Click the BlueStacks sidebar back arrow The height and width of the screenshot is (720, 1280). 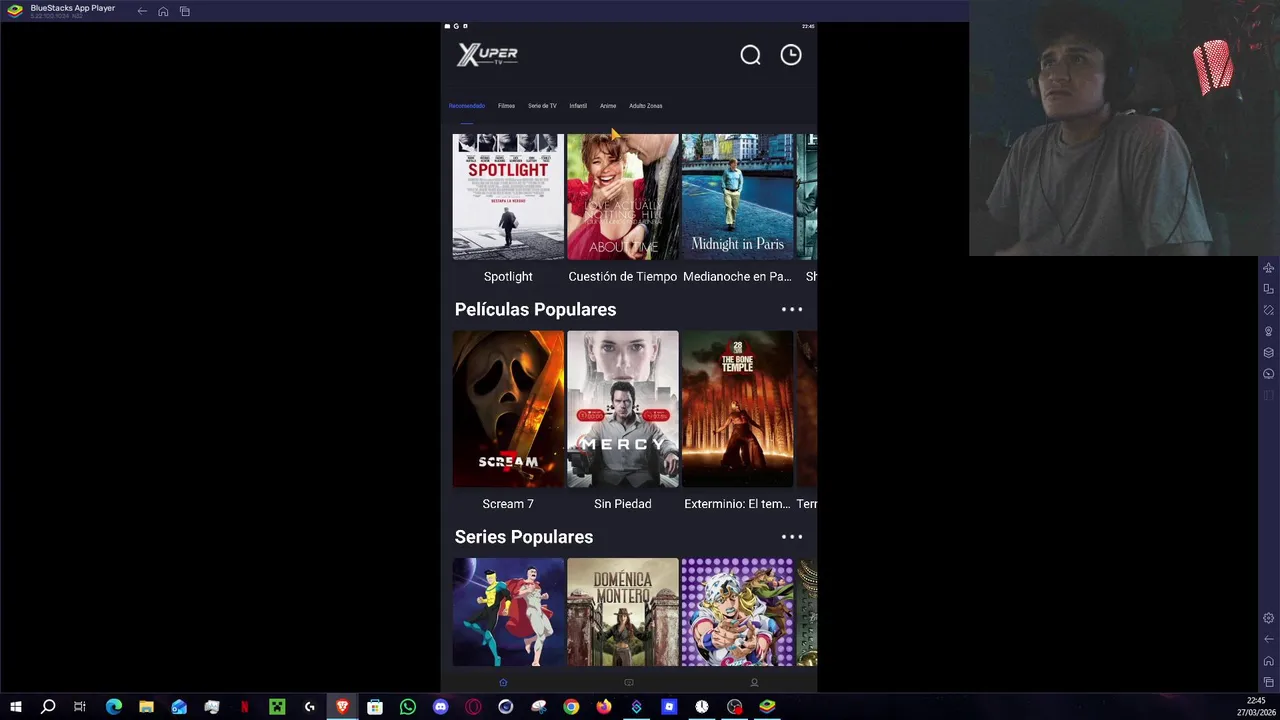pyautogui.click(x=1269, y=639)
